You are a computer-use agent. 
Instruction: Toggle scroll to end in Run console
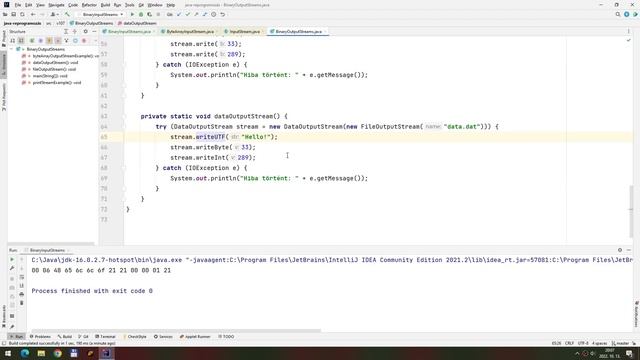[x=22, y=286]
